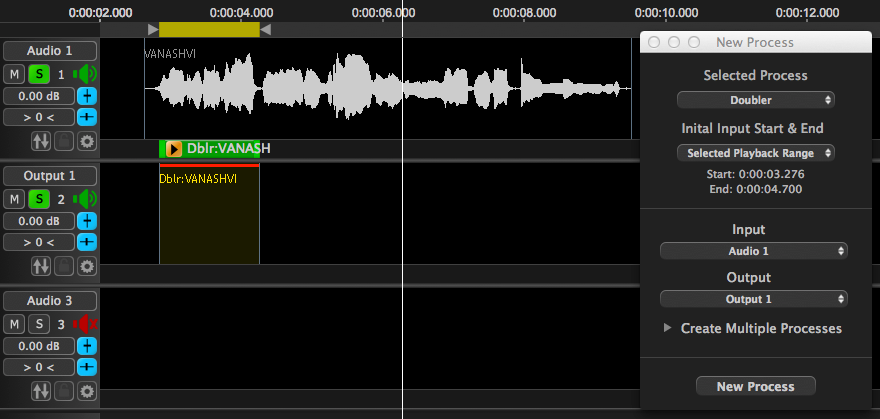The width and height of the screenshot is (880, 419).
Task: Click the up-down arrows icon on Audio 3
Action: pos(41,391)
